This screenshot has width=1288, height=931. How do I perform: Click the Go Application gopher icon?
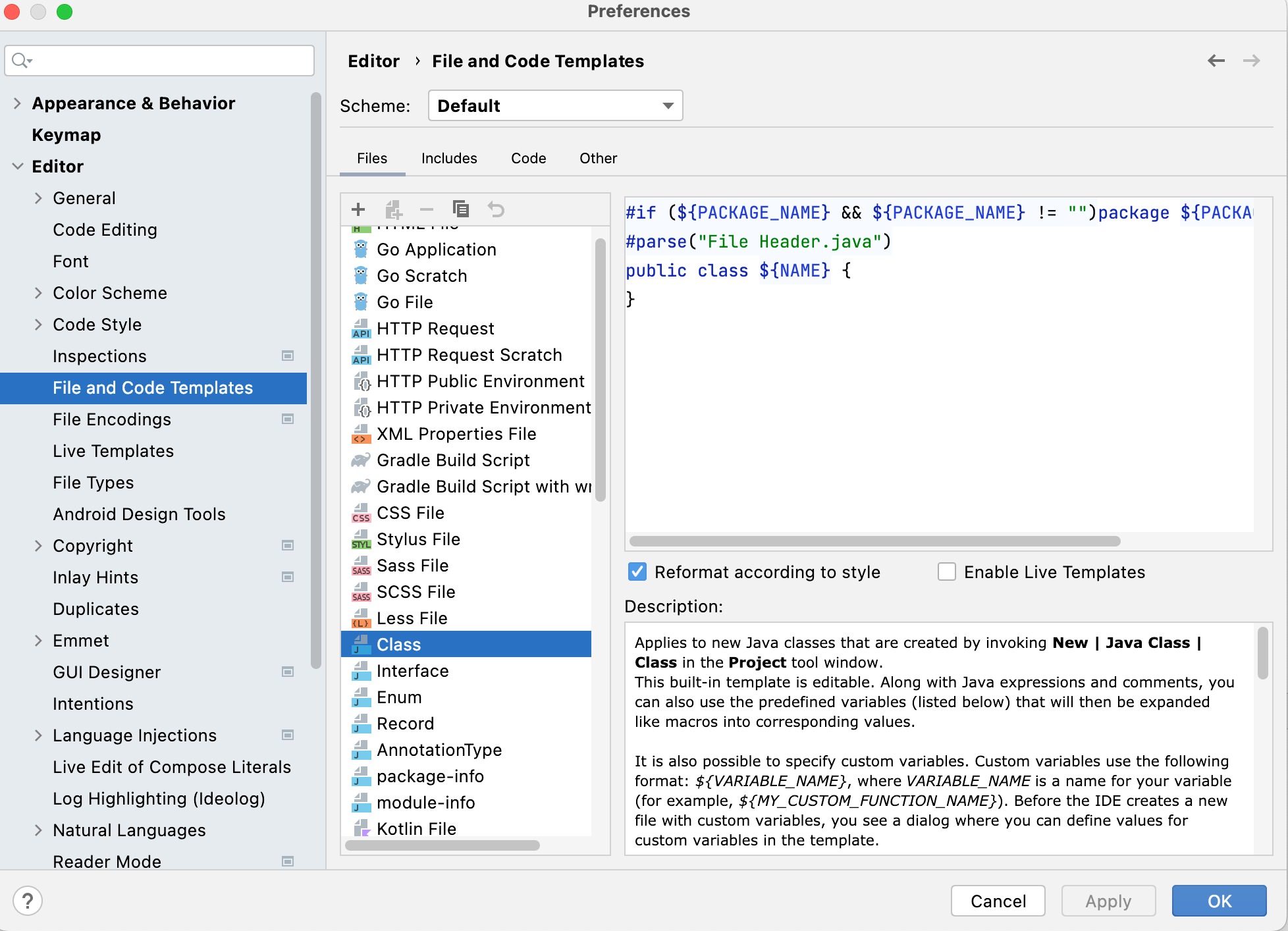click(361, 249)
